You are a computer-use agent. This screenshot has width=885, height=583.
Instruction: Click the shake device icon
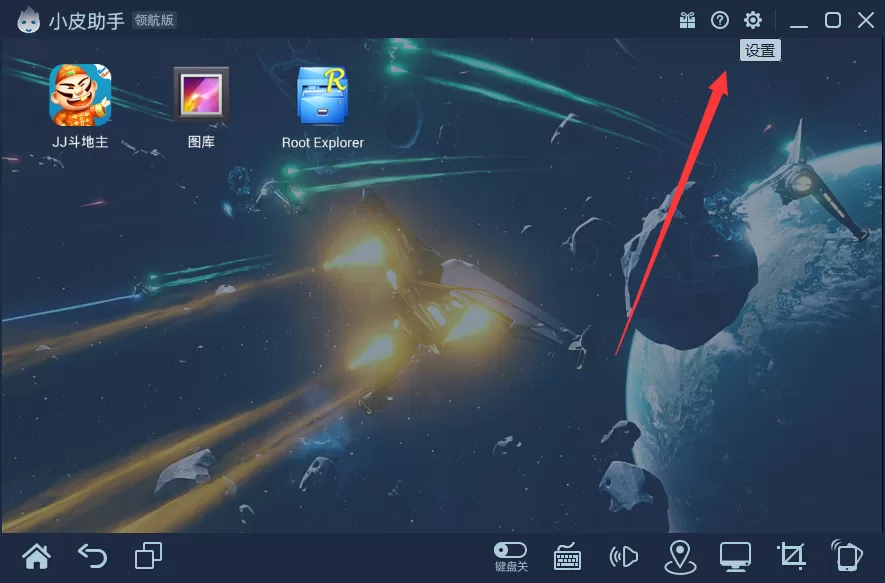pyautogui.click(x=624, y=557)
